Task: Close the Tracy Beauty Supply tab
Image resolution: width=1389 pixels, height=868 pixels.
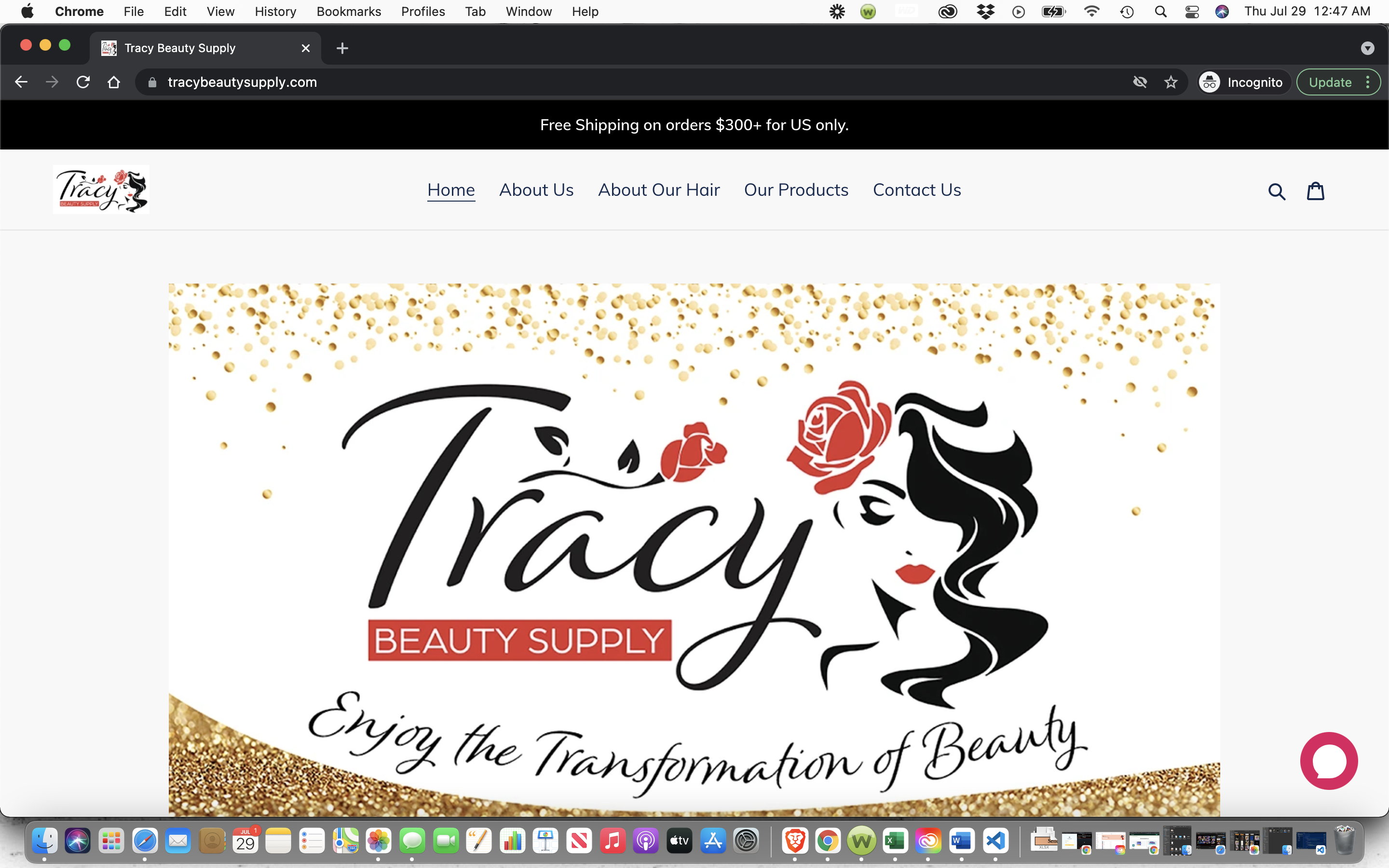Action: (305, 48)
